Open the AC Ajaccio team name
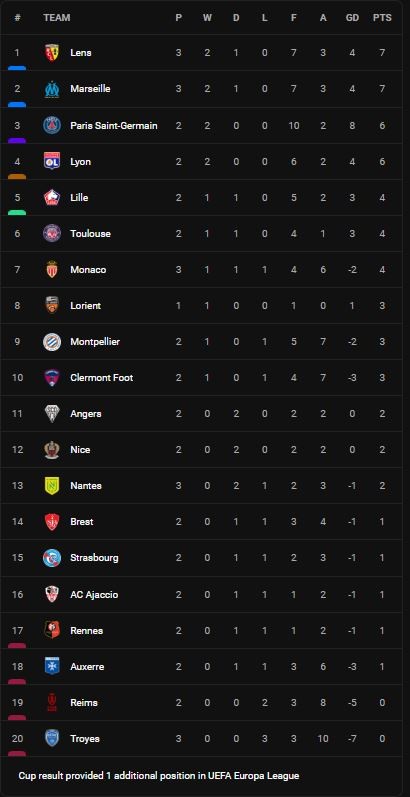410x797 pixels. pyautogui.click(x=94, y=594)
